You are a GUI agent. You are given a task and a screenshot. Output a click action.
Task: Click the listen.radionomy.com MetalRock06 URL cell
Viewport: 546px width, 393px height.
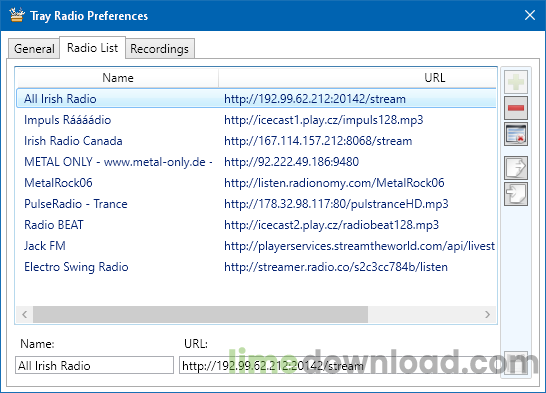tap(334, 183)
